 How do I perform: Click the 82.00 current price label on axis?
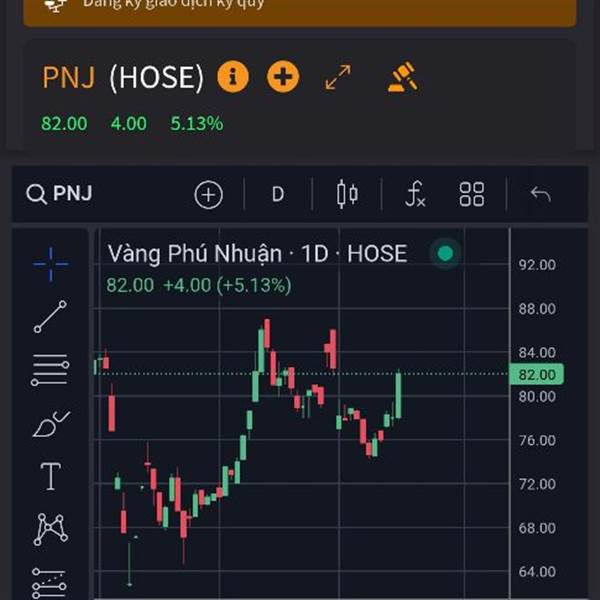tap(536, 375)
